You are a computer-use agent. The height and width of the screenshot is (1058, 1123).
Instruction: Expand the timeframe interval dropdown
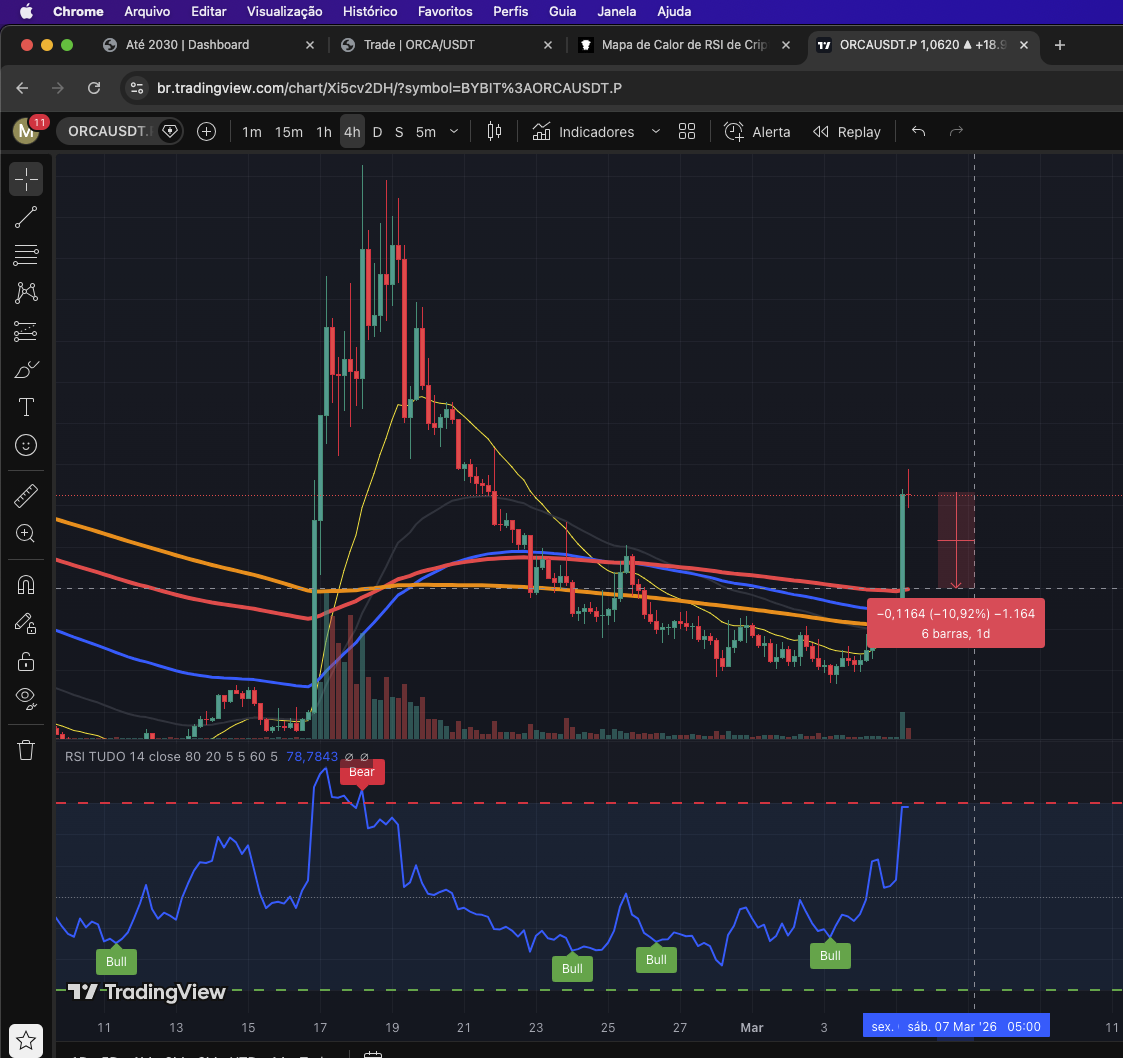coord(455,131)
